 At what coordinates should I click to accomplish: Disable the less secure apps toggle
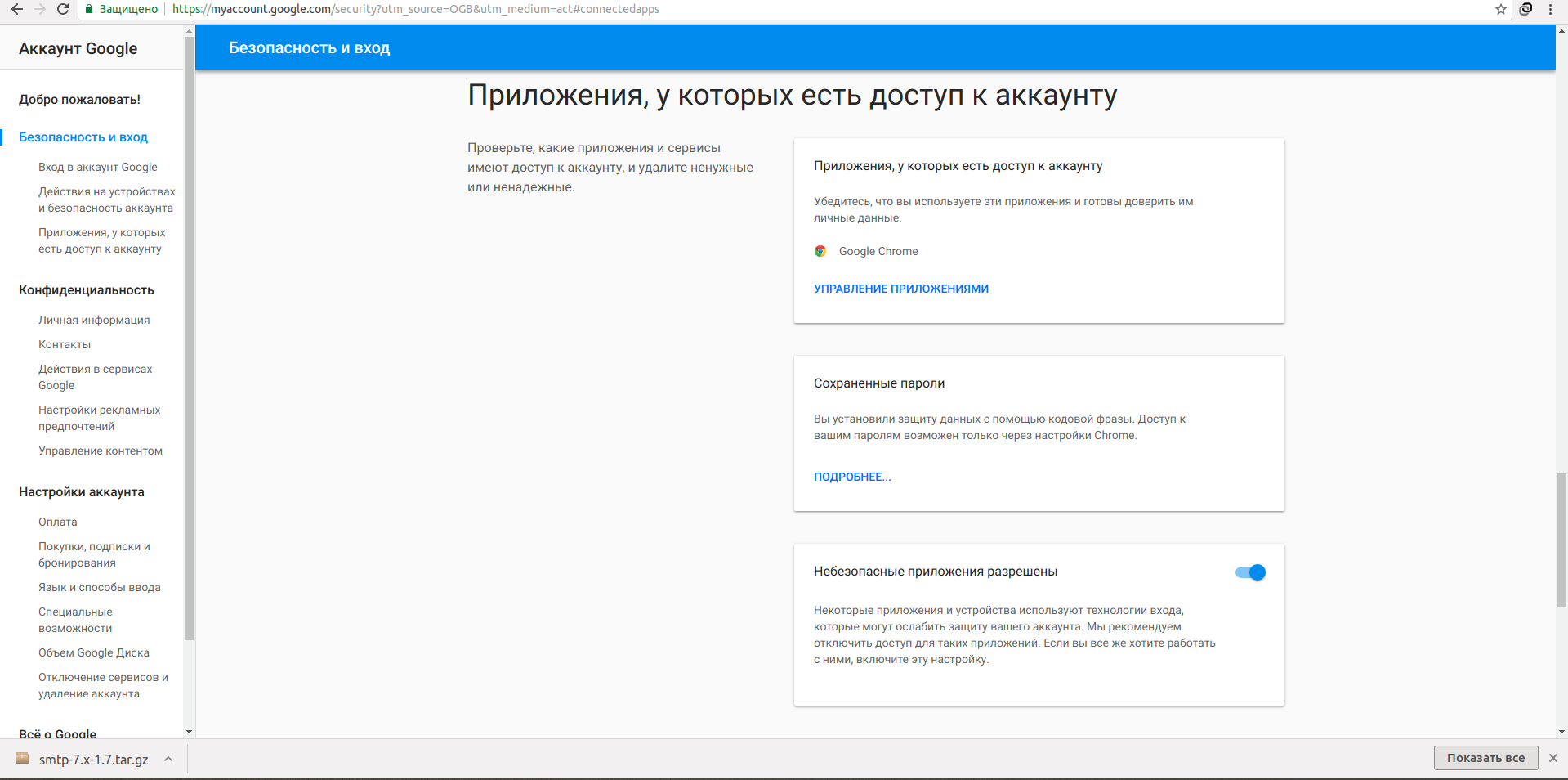[x=1250, y=572]
